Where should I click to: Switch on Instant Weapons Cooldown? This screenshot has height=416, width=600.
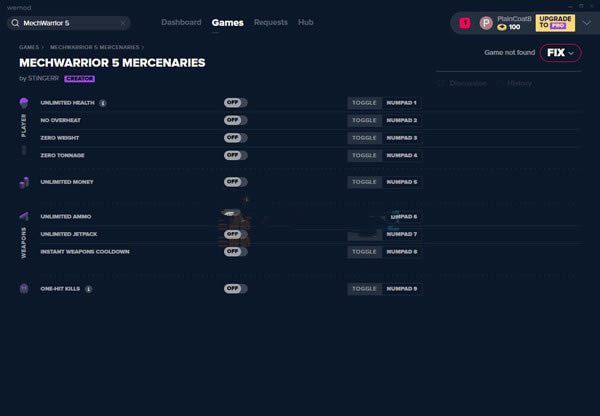[x=235, y=252]
